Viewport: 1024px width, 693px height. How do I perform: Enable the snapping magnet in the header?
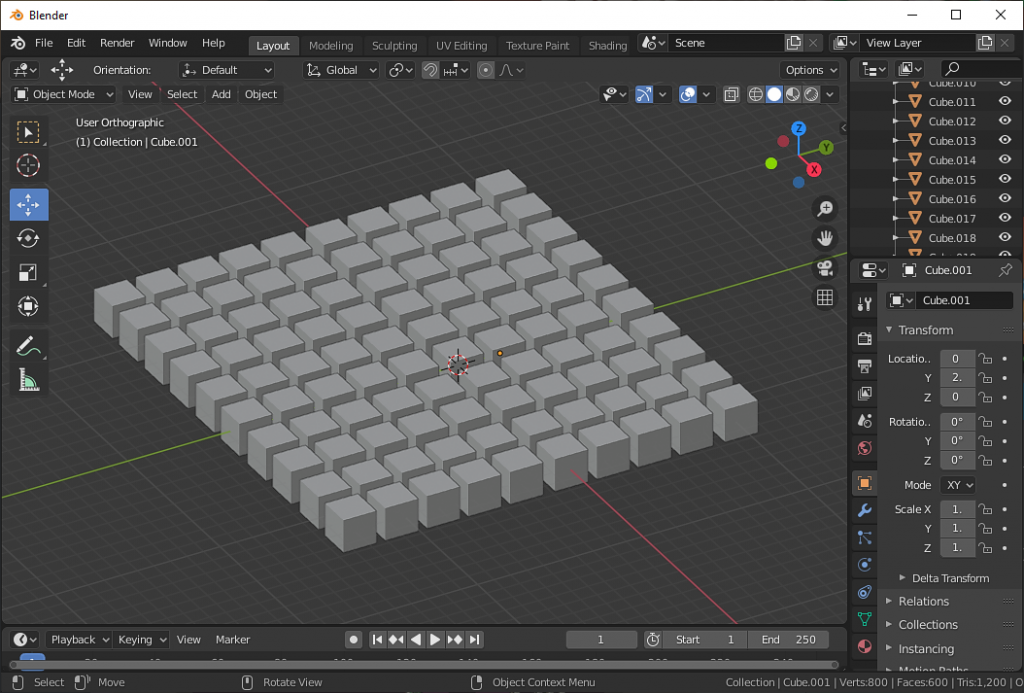[428, 70]
